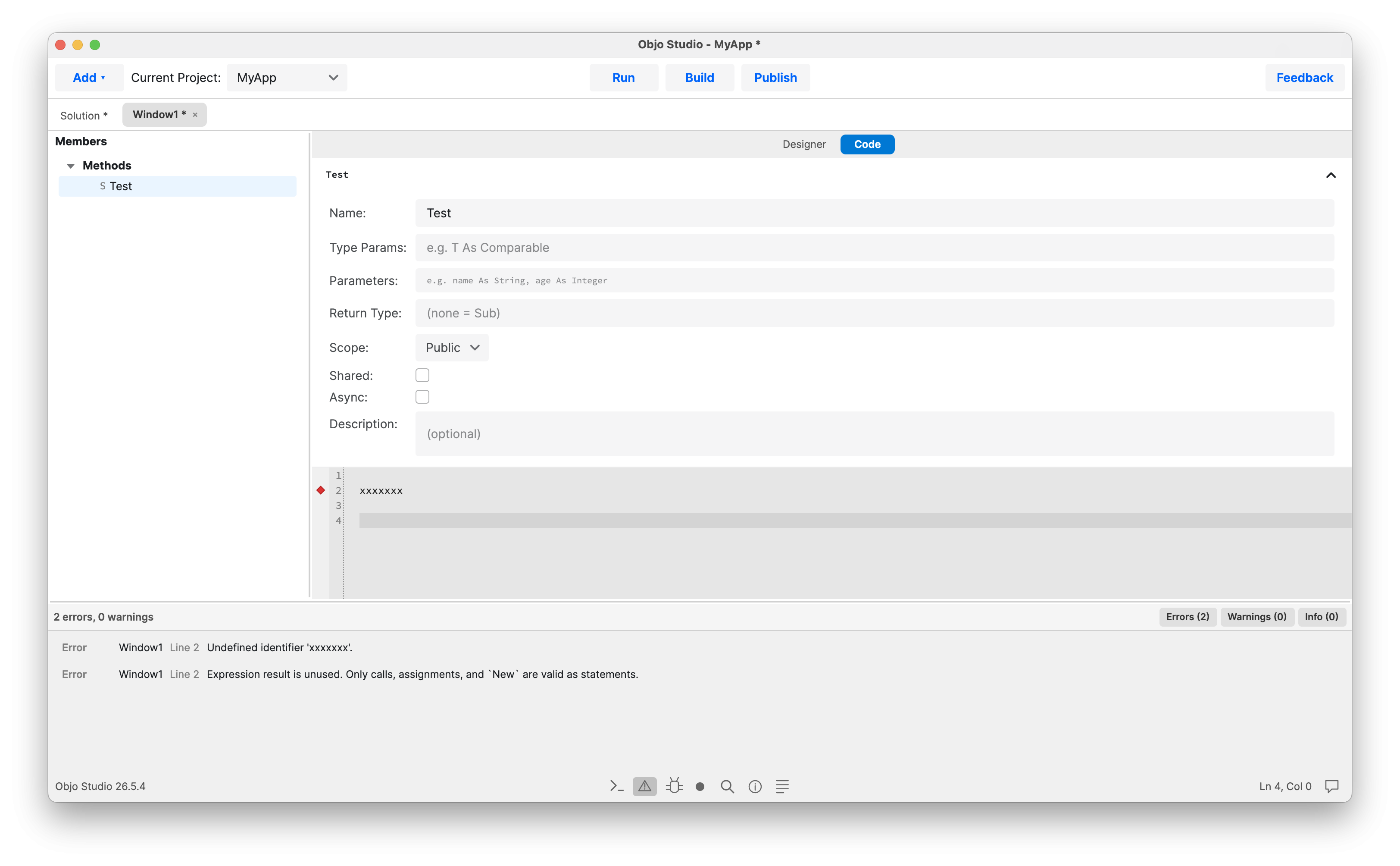Click the Description text area
1400x866 pixels.
pos(875,433)
